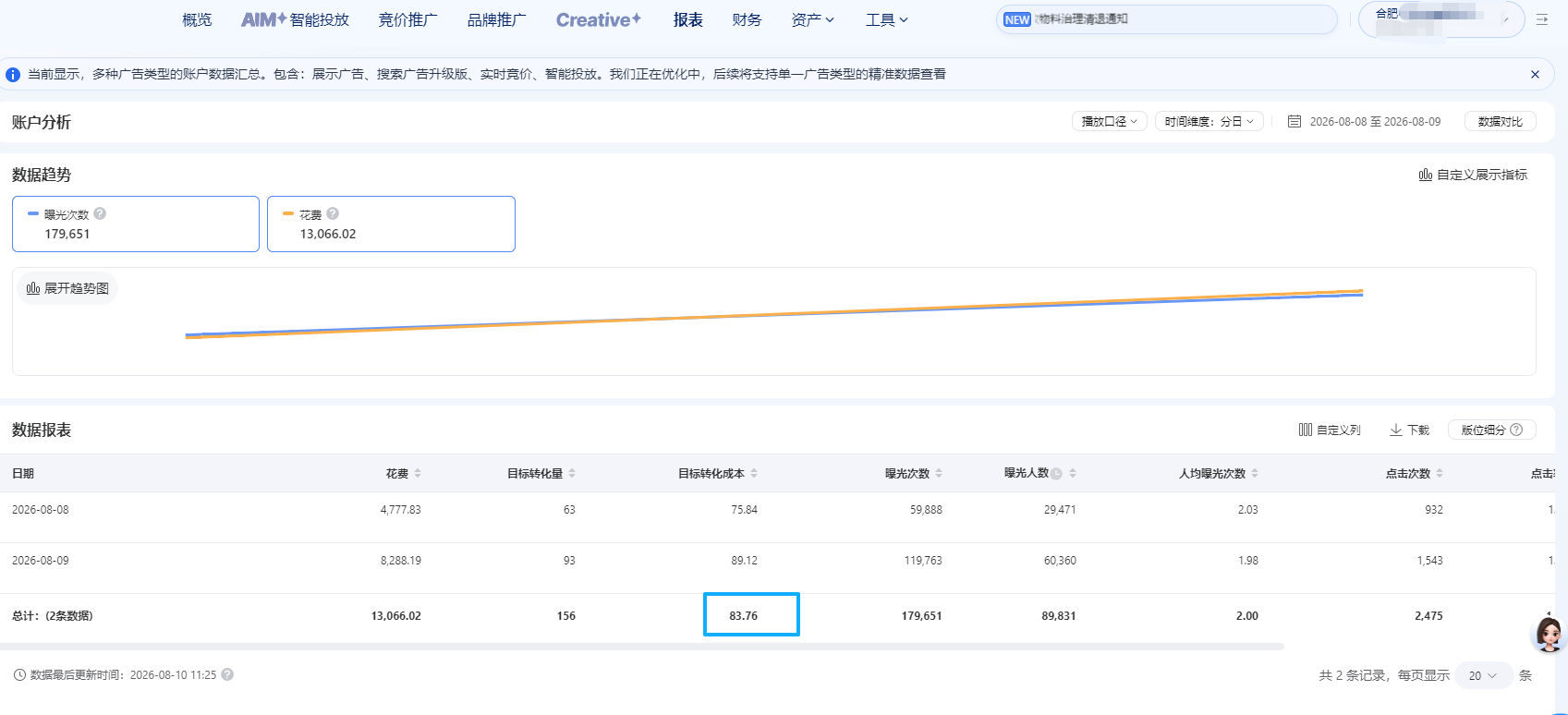Sort table by 曝光人数 column
Image resolution: width=1568 pixels, height=715 pixels.
[1073, 473]
